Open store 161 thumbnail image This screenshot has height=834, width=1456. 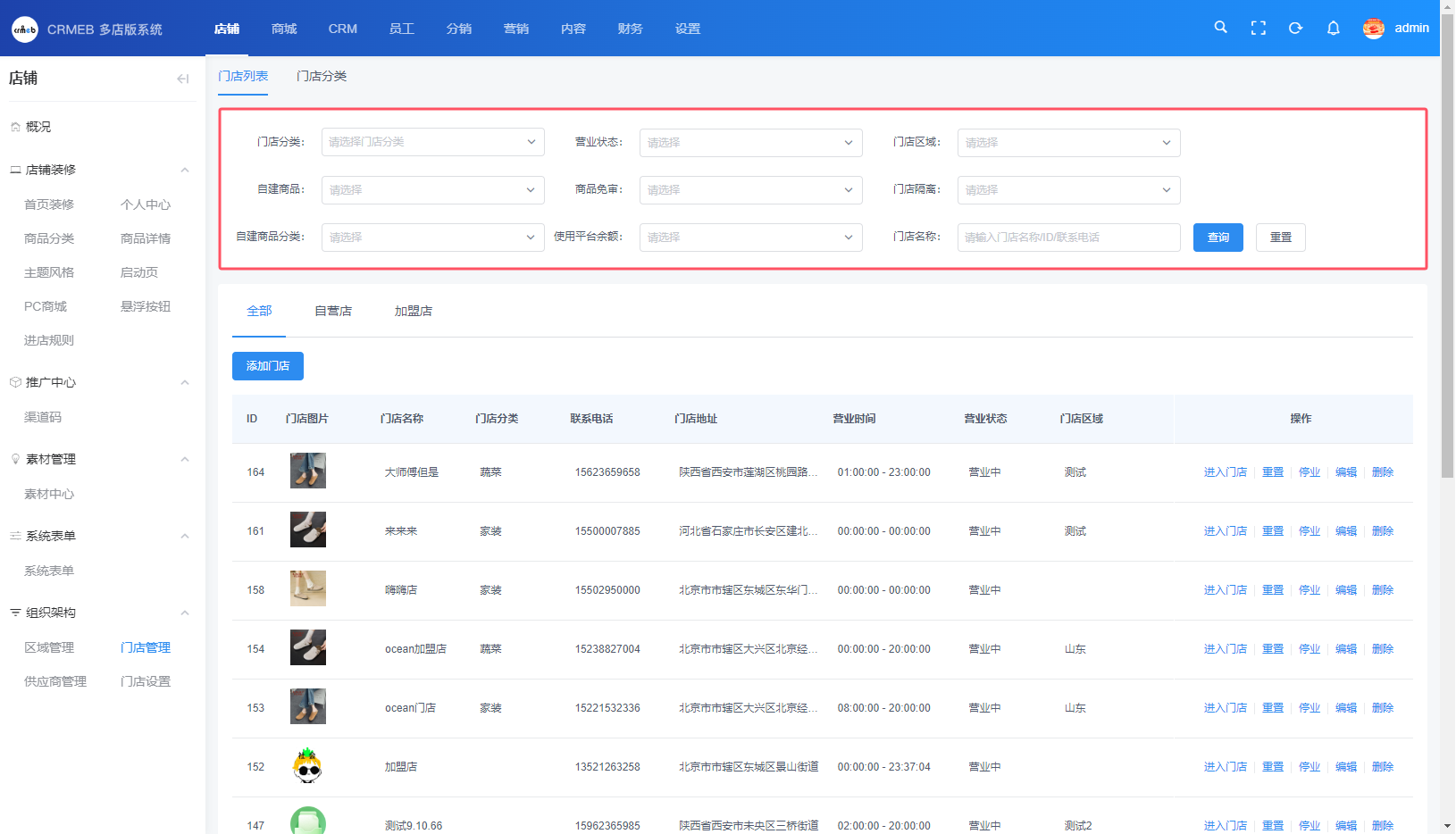coord(308,530)
